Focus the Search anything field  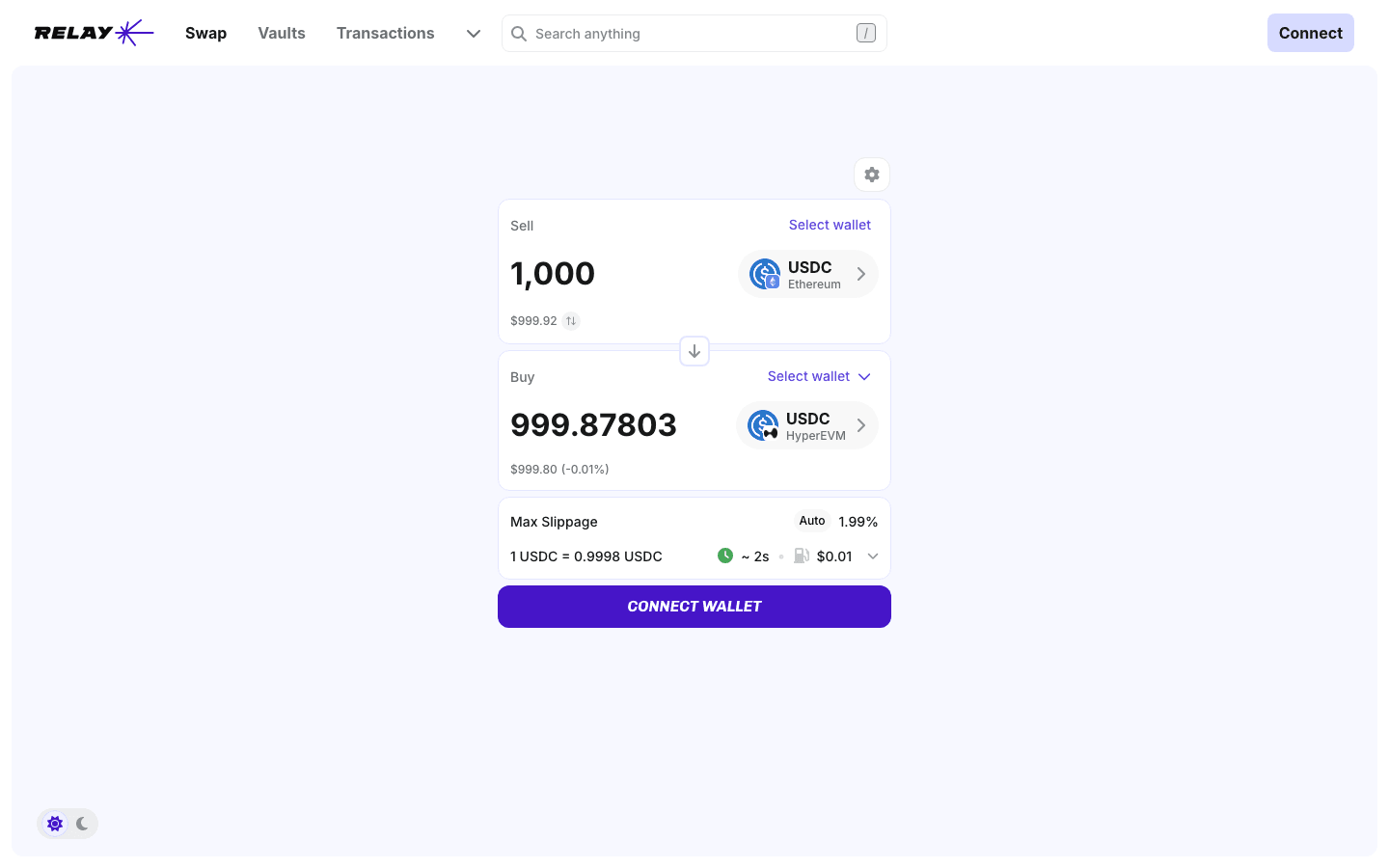click(x=694, y=34)
